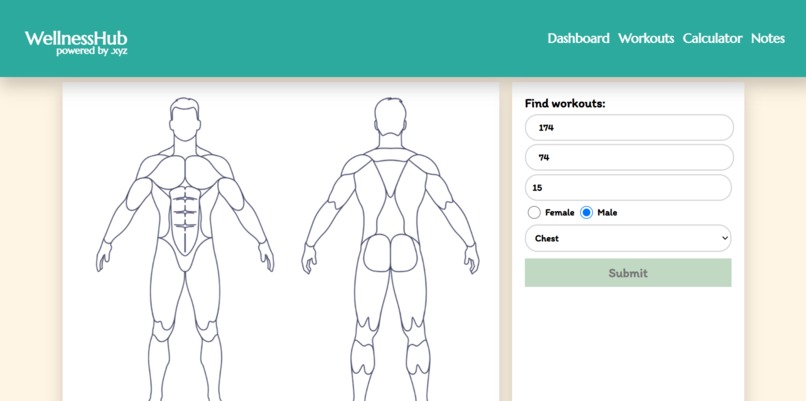
Task: Click the field containing 74
Action: pos(629,157)
